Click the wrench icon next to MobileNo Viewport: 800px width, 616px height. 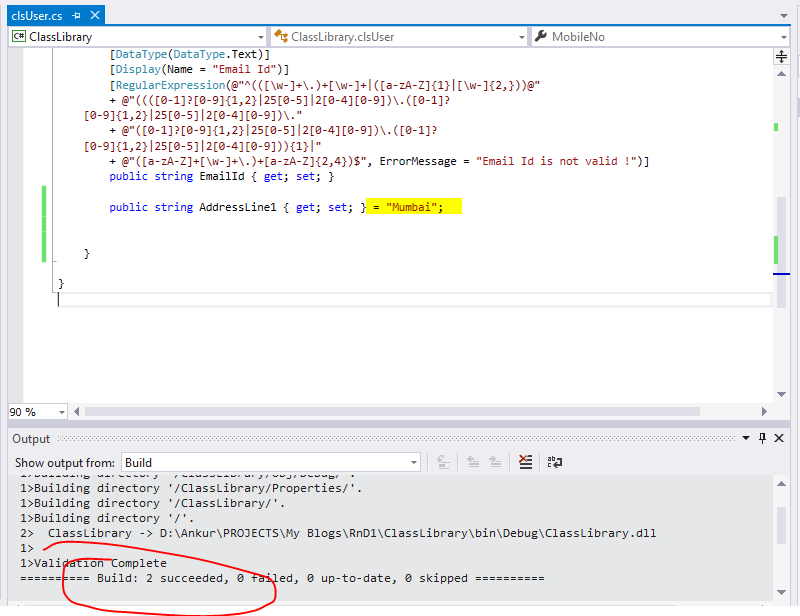[x=539, y=36]
